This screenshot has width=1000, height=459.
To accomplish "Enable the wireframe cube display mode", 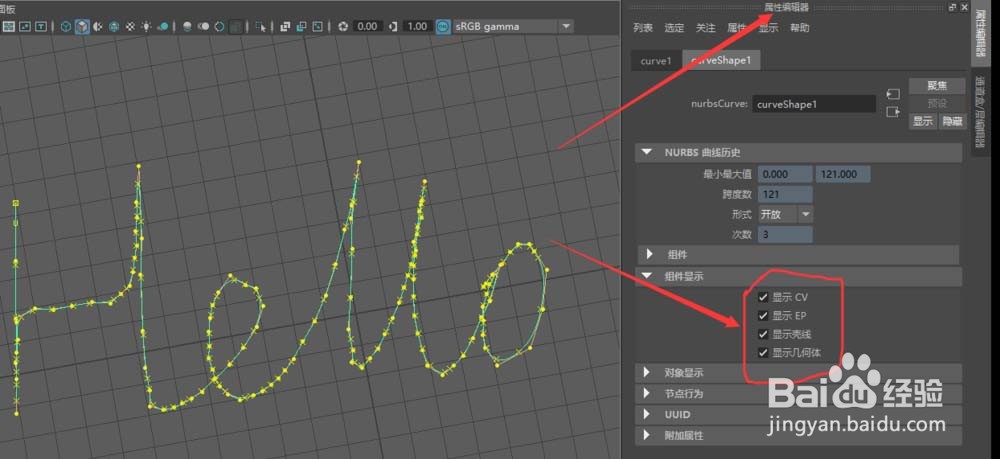I will tap(66, 27).
